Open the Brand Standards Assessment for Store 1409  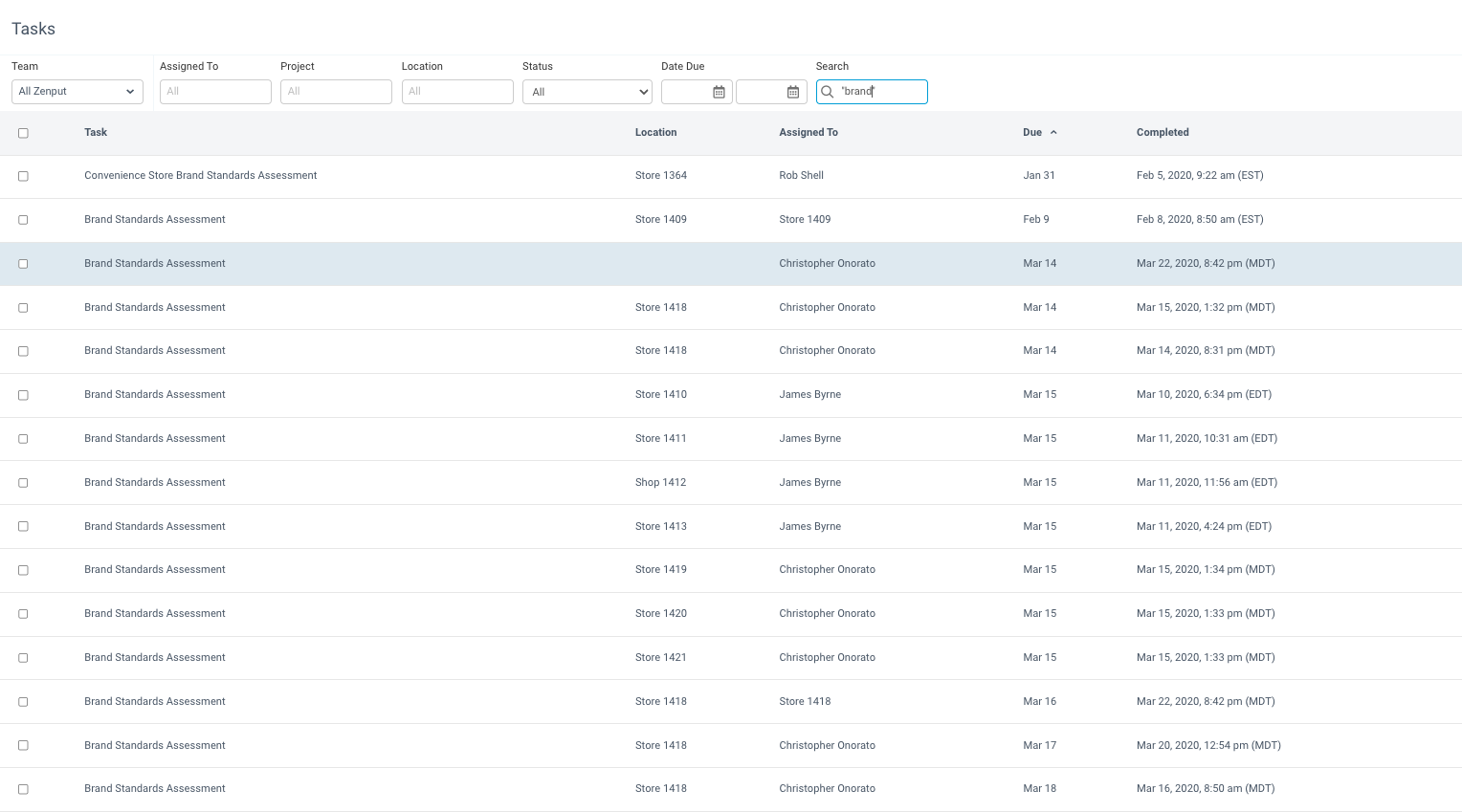tap(154, 219)
